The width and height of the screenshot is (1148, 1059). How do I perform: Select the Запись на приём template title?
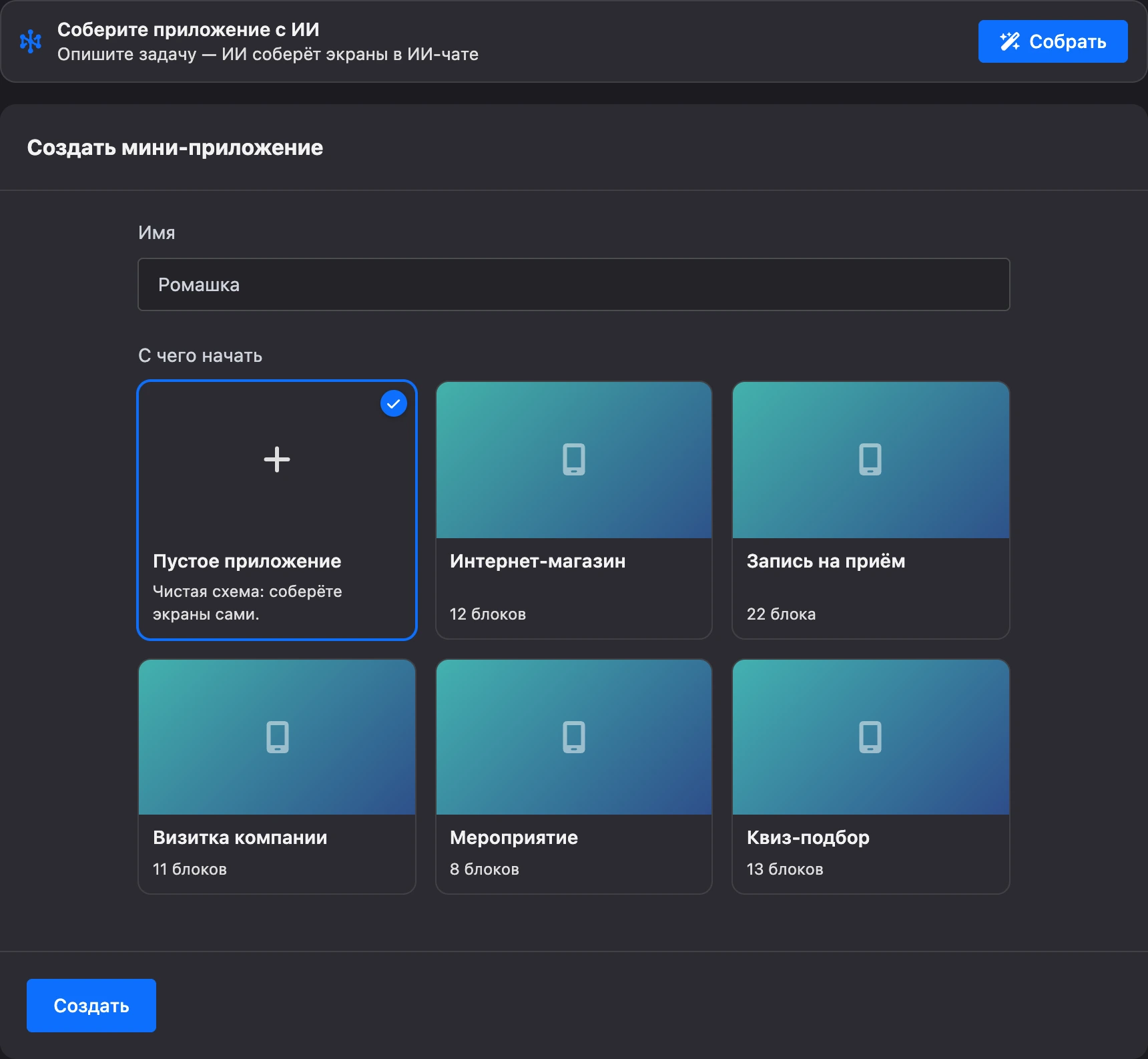tap(826, 561)
